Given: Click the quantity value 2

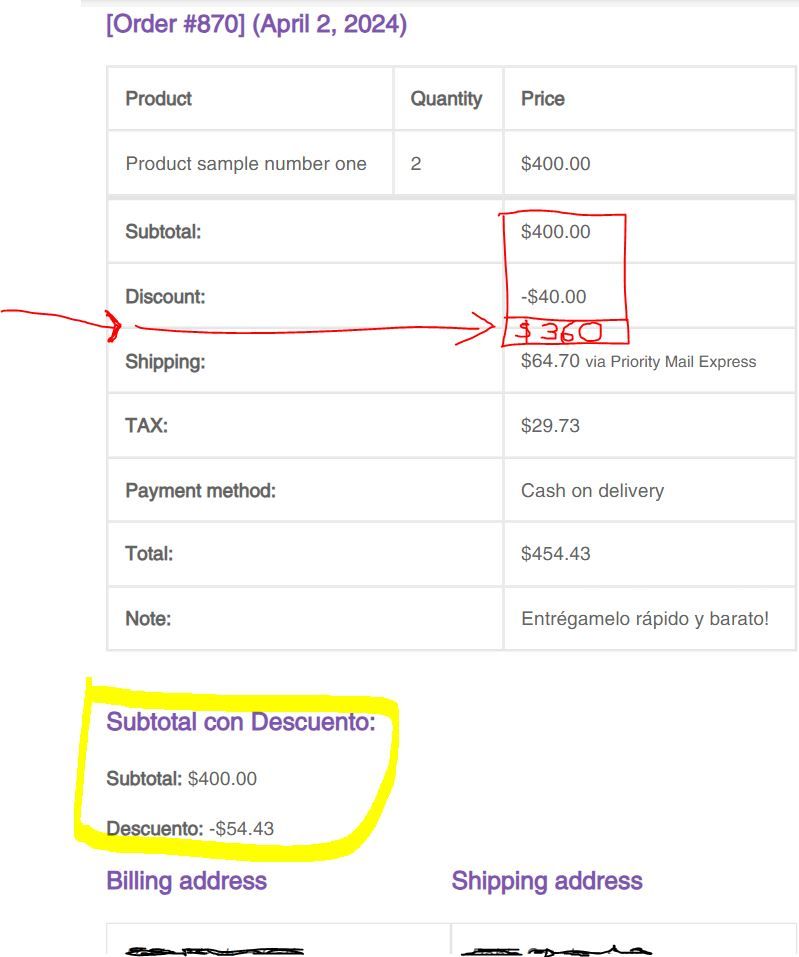Looking at the screenshot, I should 416,164.
